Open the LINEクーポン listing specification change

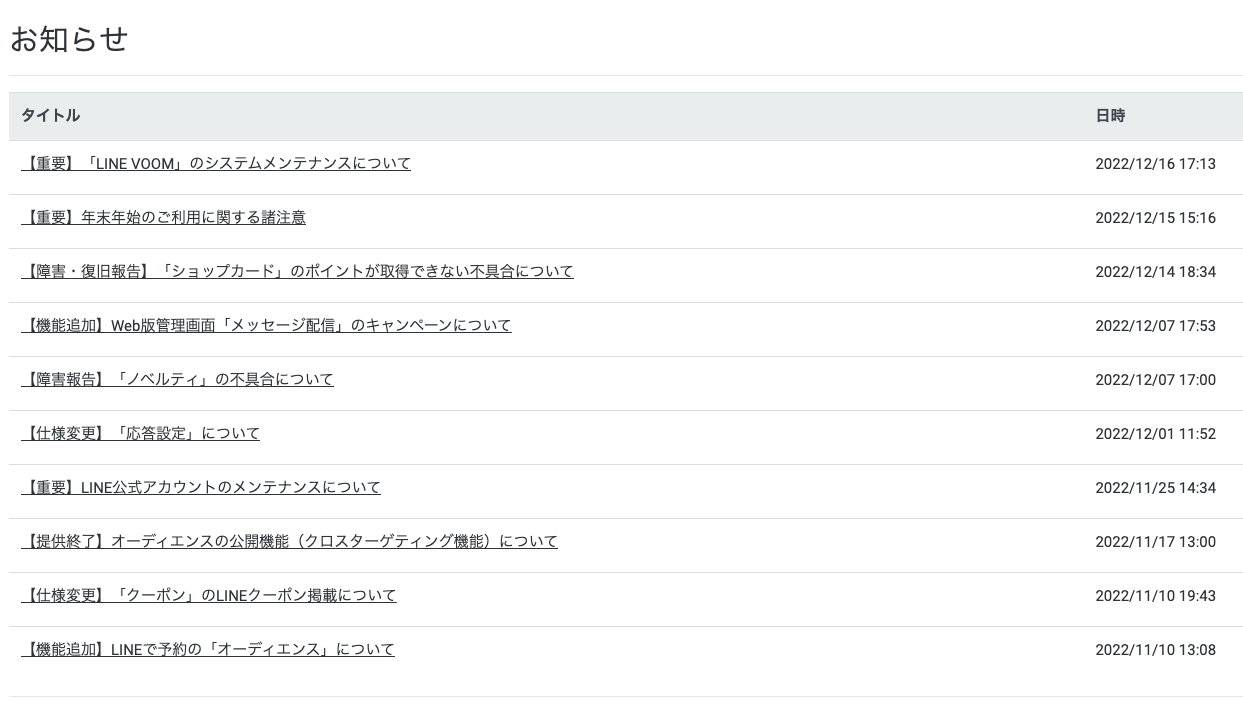208,596
